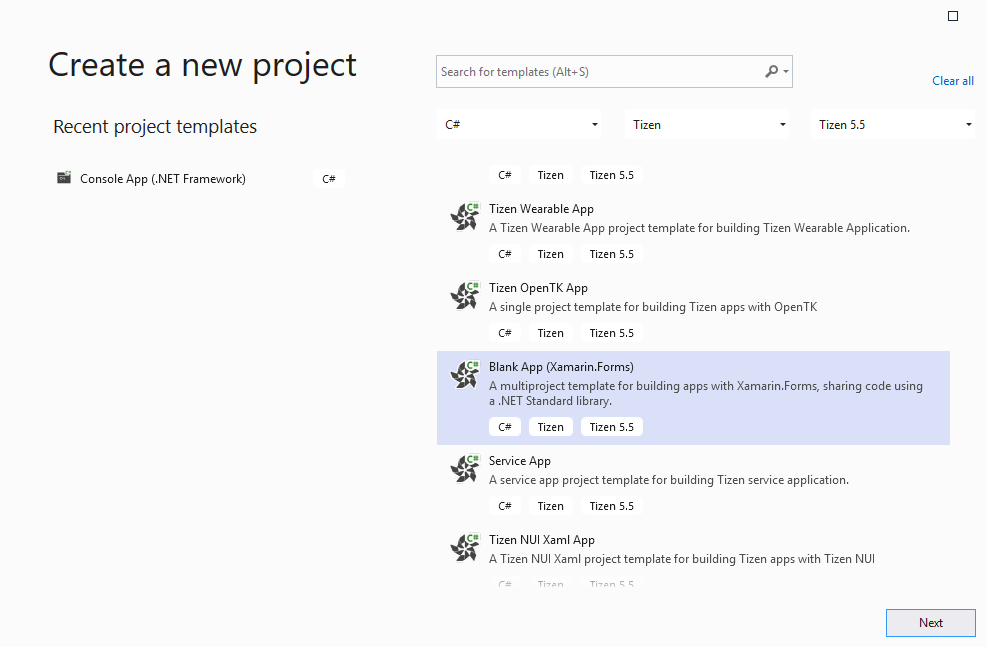Click the Tizen 5.5 tag under Service App
Viewport: 987px width, 647px height.
611,505
